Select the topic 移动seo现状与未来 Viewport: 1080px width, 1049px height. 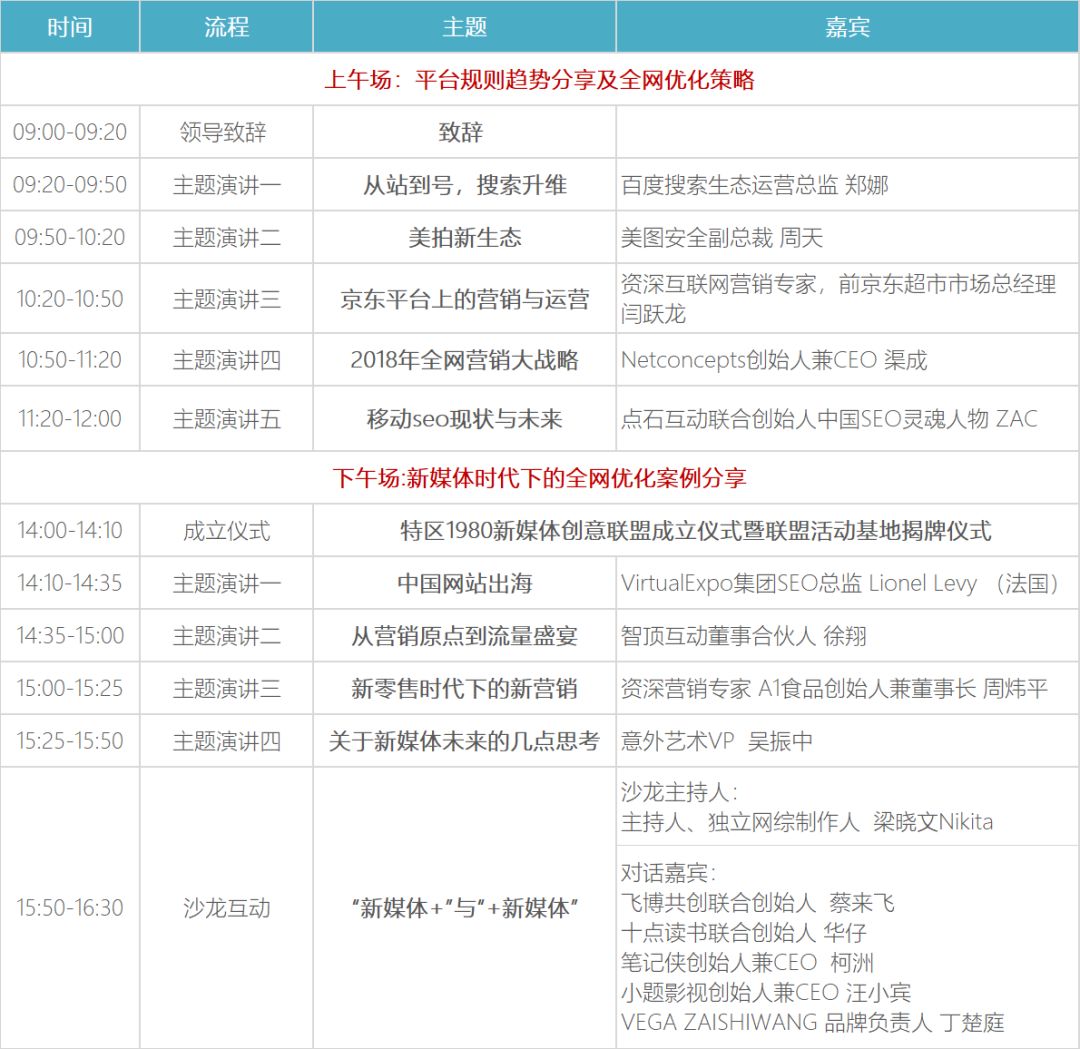(x=464, y=419)
